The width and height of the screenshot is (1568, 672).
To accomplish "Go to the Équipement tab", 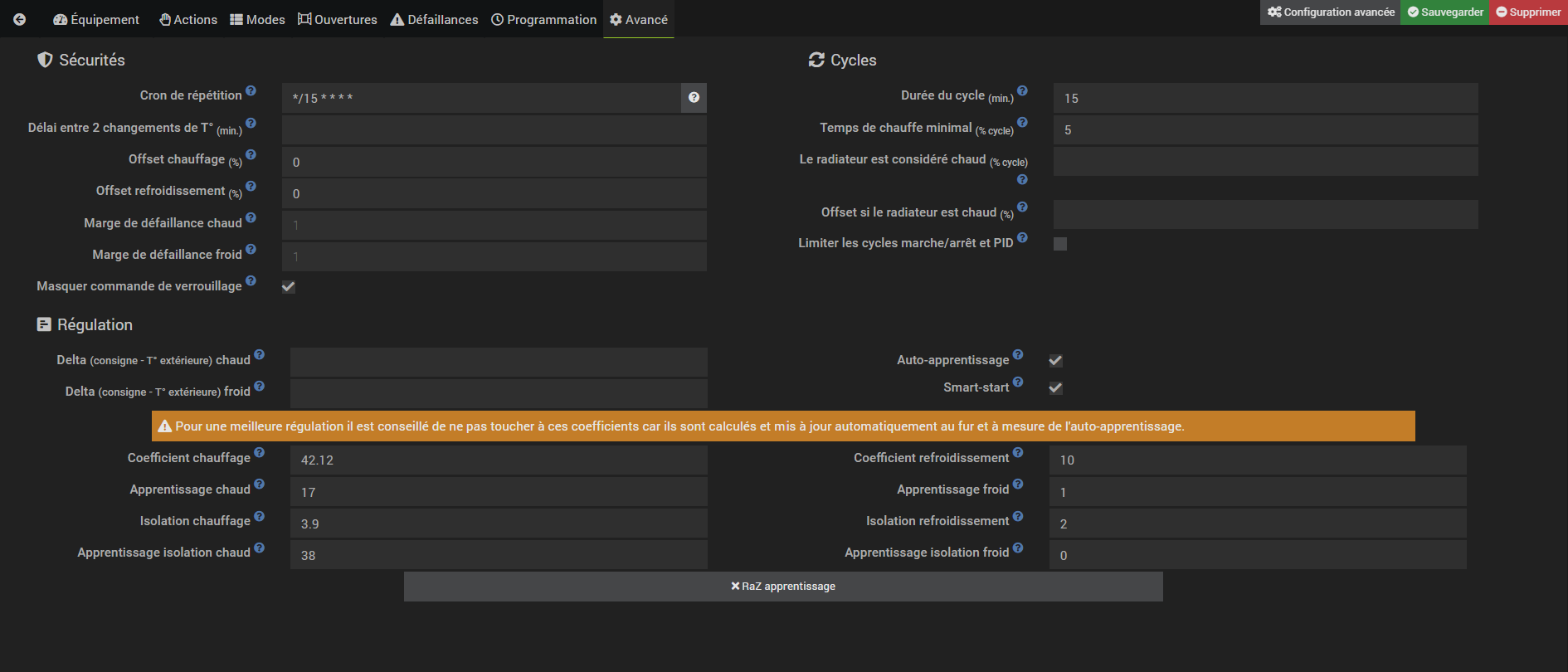I will pyautogui.click(x=96, y=19).
